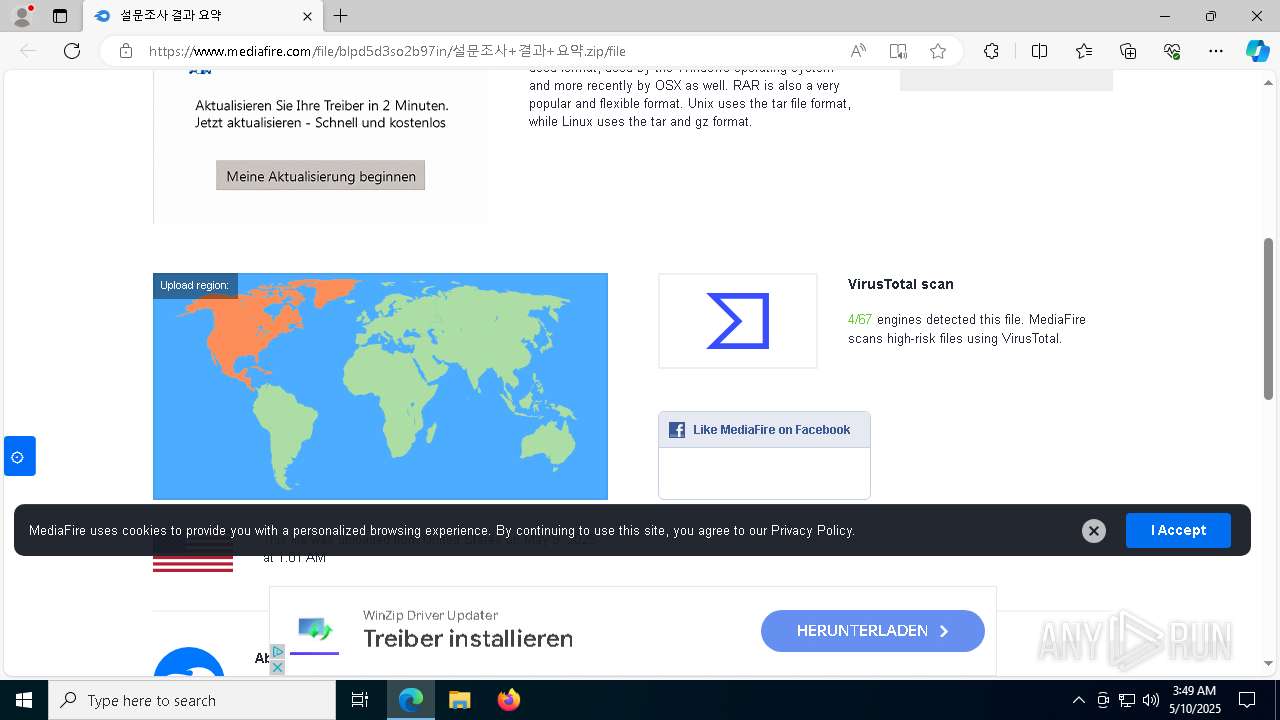
Task: Click I Accept cookie button
Action: tap(1178, 530)
